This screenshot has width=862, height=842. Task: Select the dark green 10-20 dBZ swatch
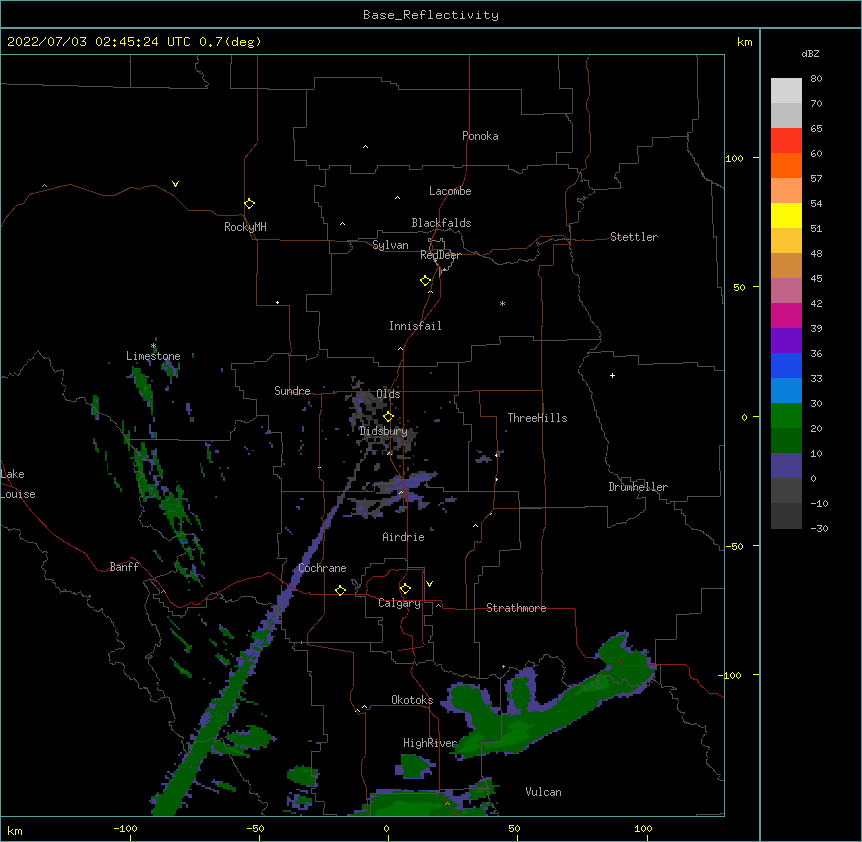[786, 441]
